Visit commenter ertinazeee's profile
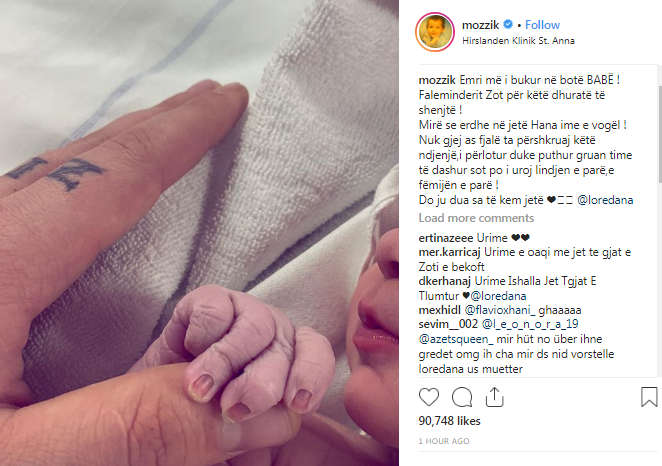The height and width of the screenshot is (466, 662). point(446,238)
